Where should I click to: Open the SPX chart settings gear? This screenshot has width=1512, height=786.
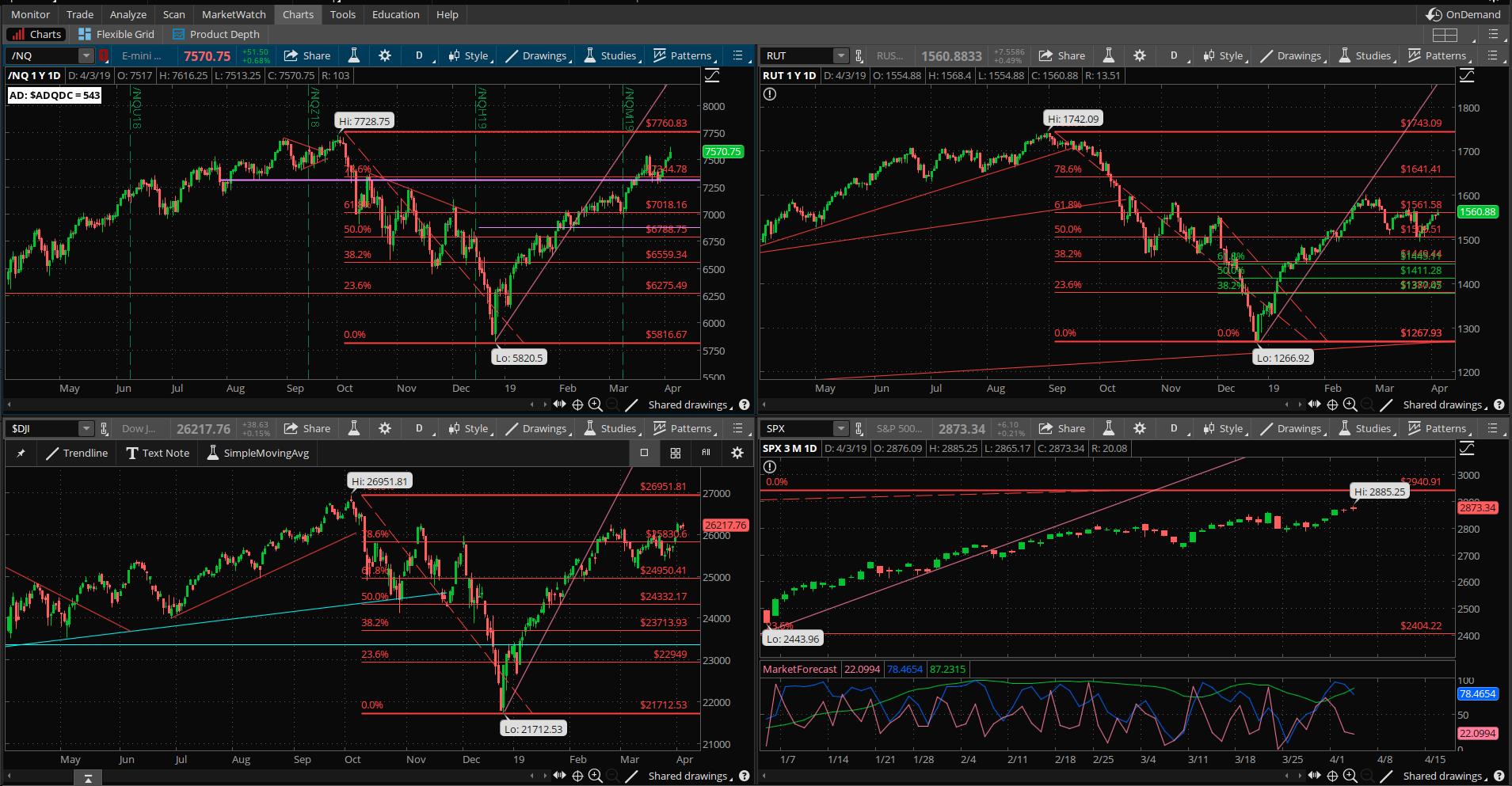click(1140, 428)
